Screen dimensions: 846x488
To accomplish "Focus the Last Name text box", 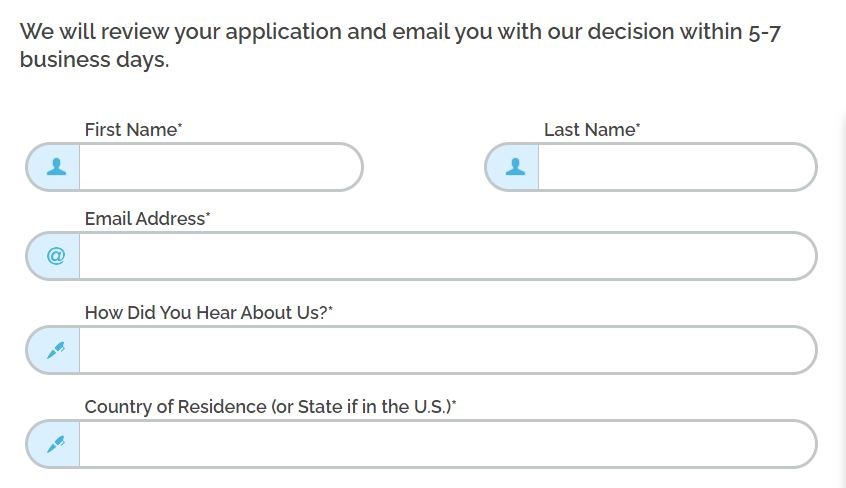I will [677, 167].
